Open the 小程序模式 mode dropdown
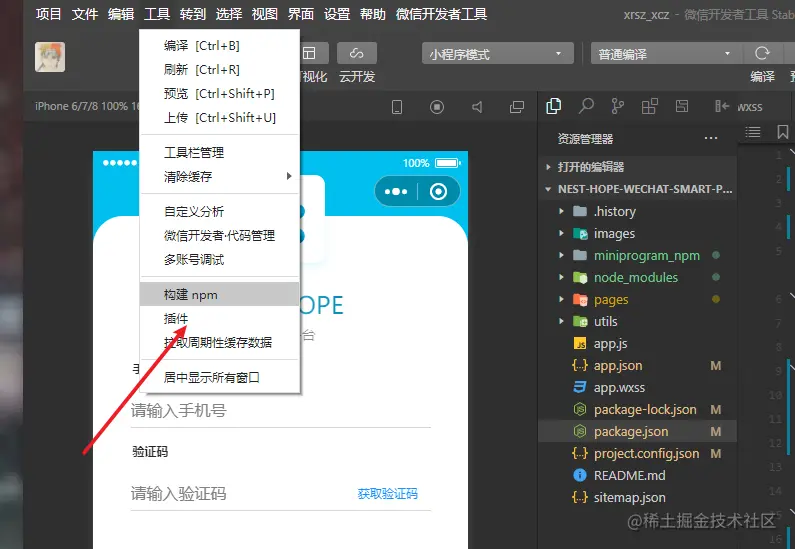This screenshot has height=549, width=795. [x=497, y=54]
